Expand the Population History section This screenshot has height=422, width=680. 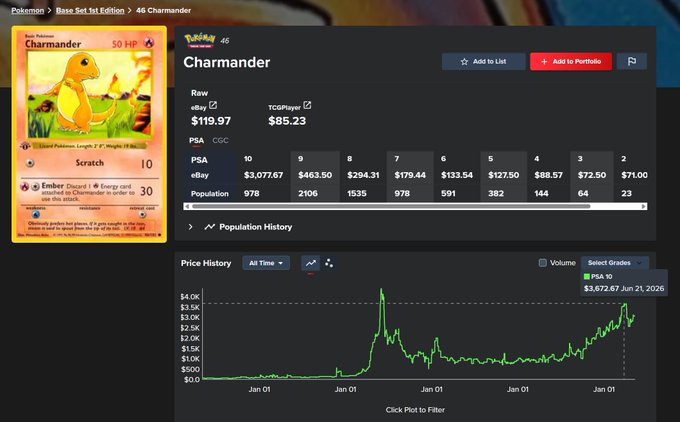click(x=190, y=227)
